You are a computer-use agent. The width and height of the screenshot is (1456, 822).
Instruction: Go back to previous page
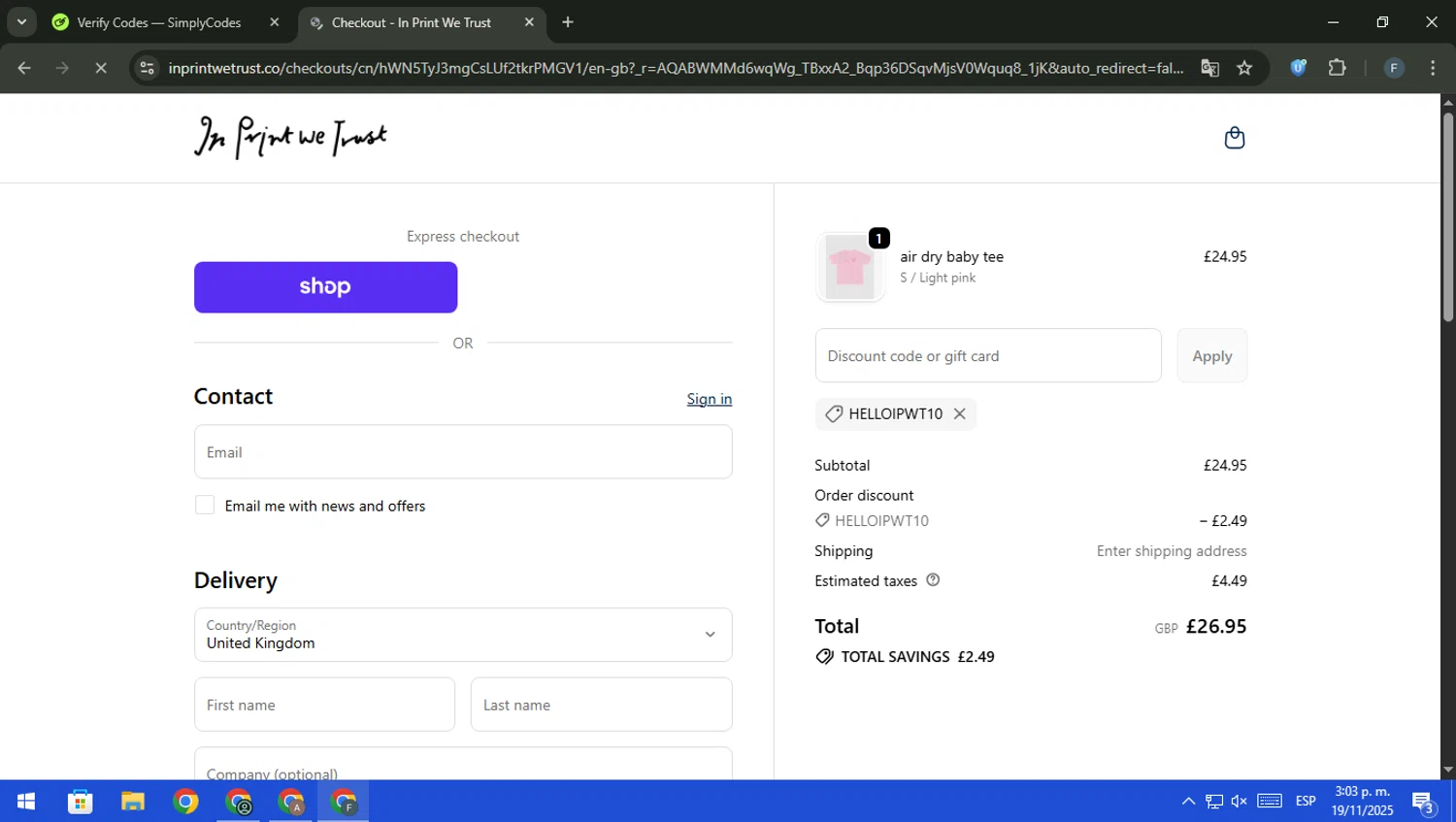(x=24, y=68)
